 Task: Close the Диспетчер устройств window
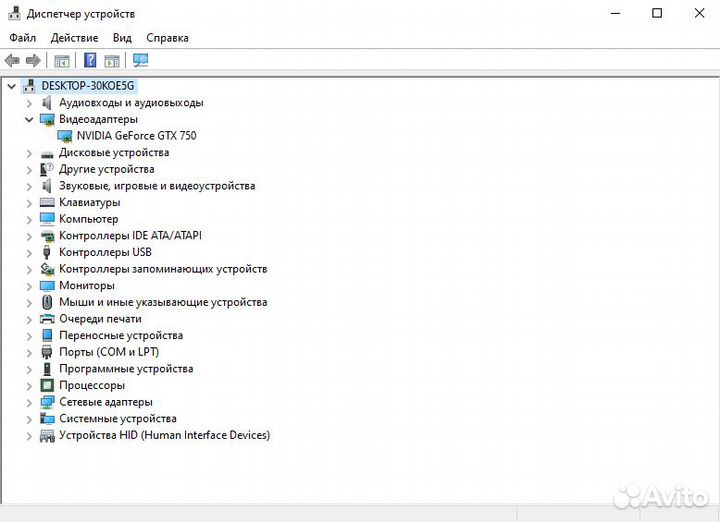pyautogui.click(x=699, y=13)
